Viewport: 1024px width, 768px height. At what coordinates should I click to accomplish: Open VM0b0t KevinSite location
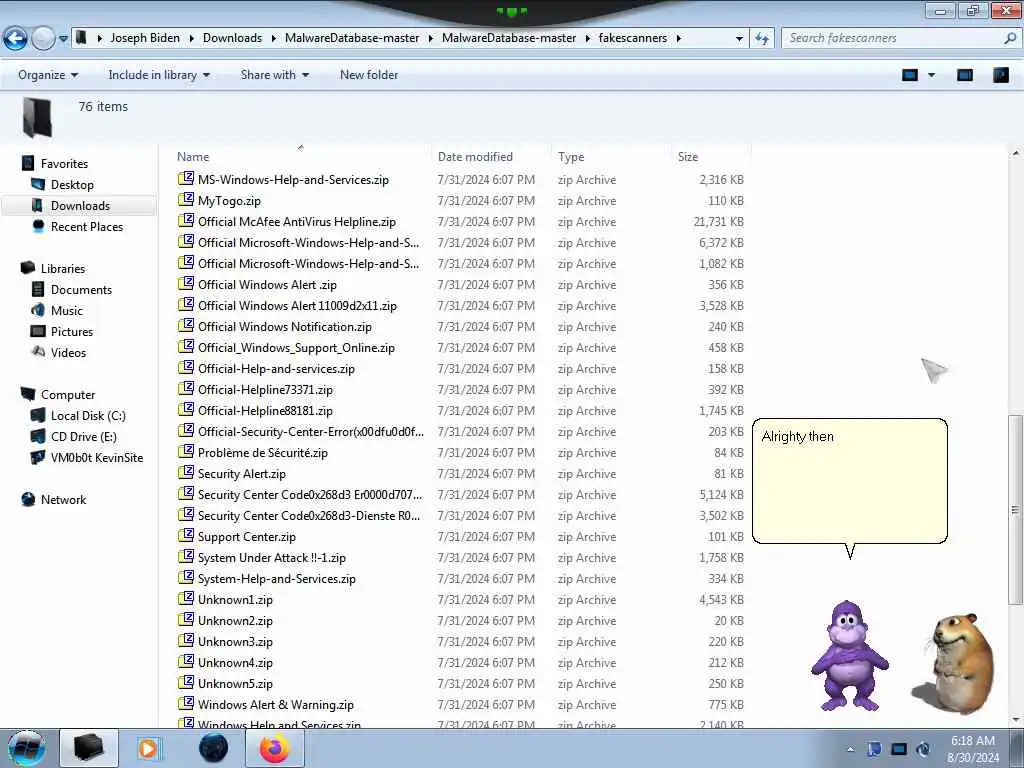click(x=97, y=458)
